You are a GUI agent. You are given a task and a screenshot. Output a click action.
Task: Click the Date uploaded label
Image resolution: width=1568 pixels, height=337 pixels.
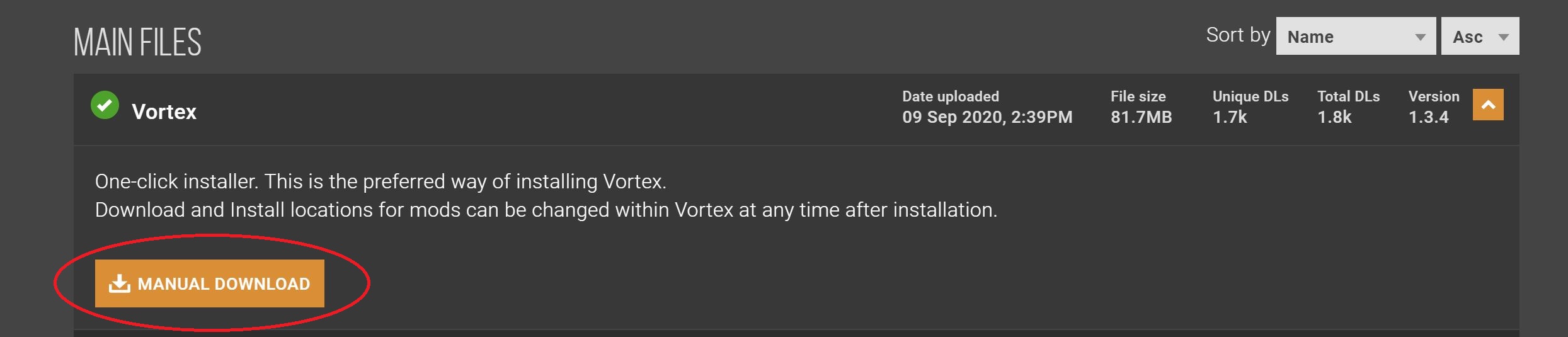950,96
